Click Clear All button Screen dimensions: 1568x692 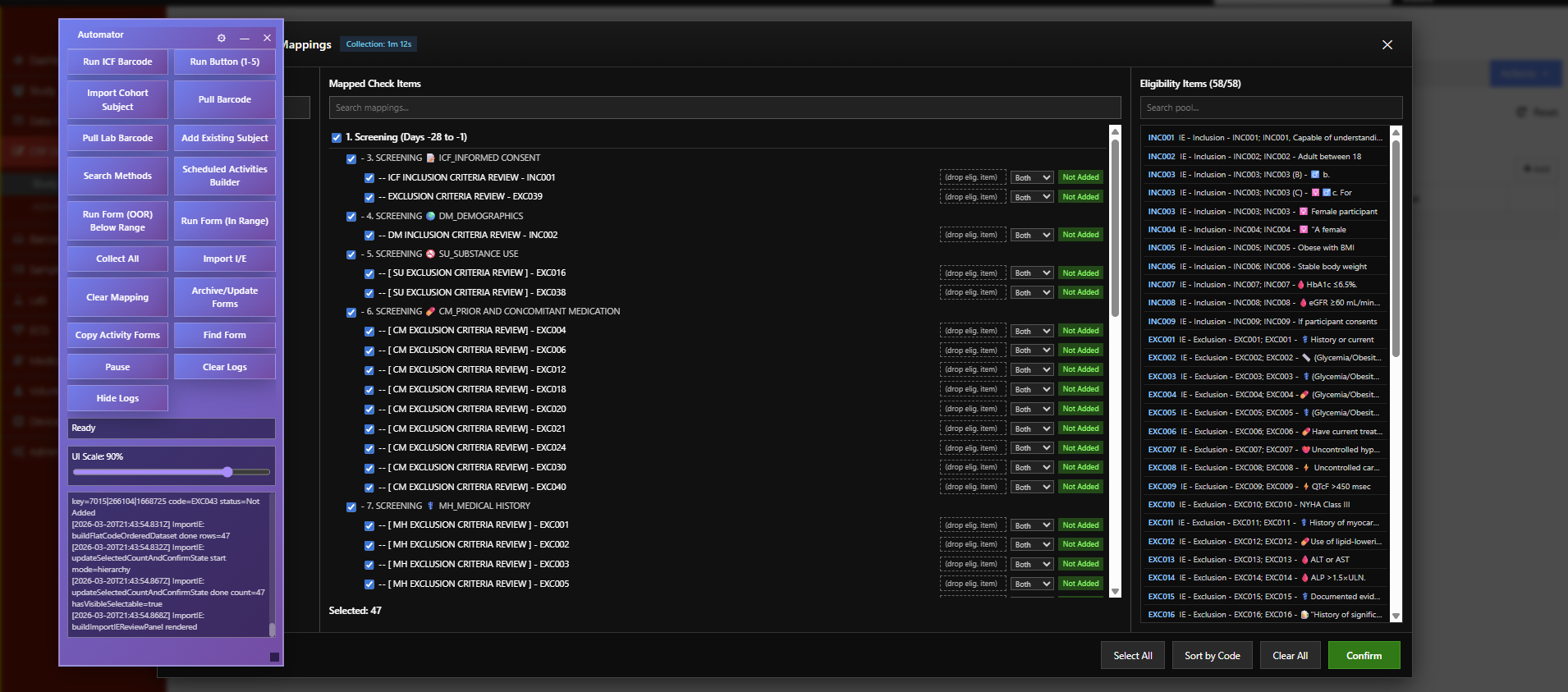pyautogui.click(x=1290, y=655)
